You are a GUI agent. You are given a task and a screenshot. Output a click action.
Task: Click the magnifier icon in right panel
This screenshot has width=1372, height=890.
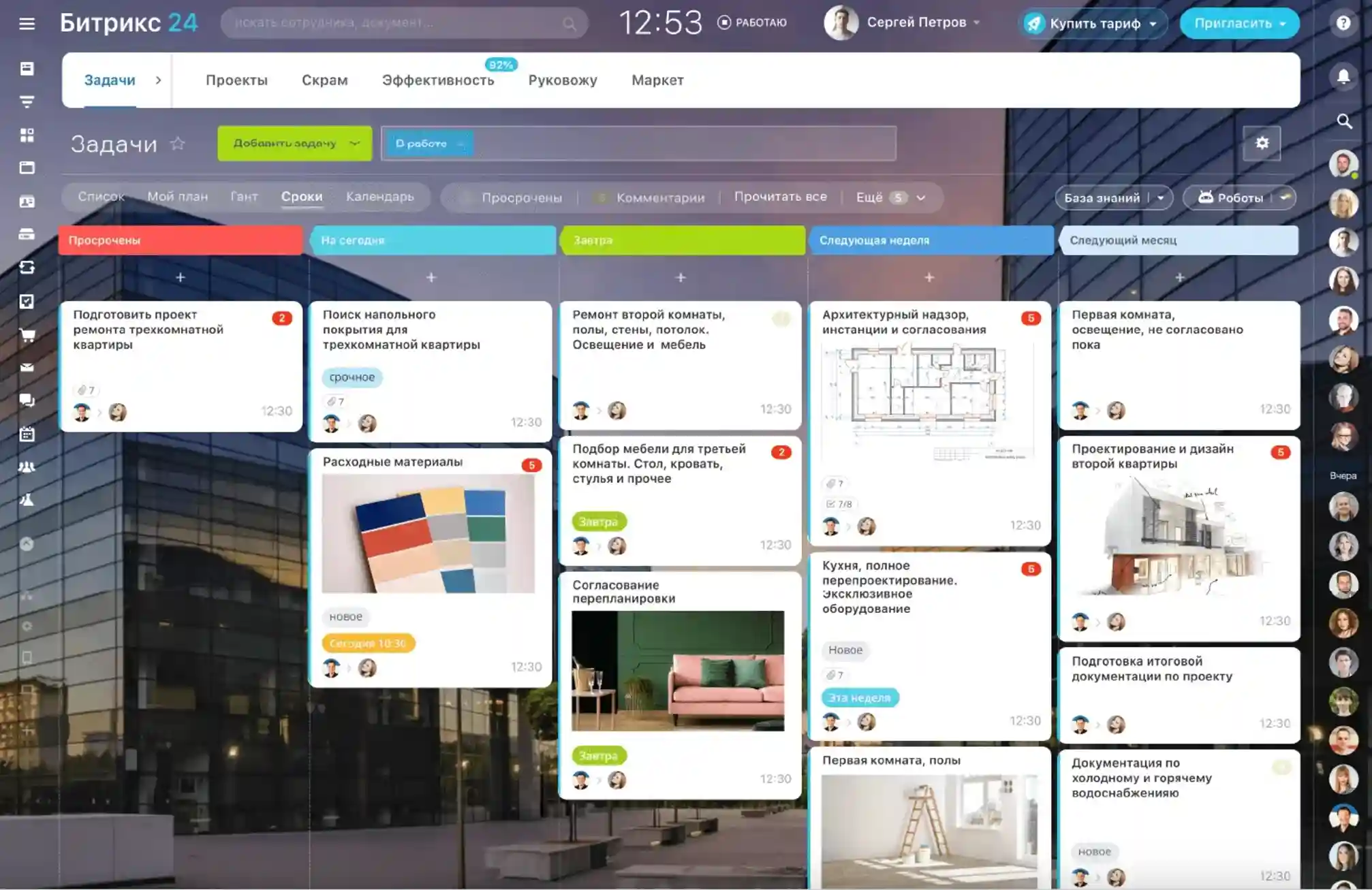(x=1343, y=121)
